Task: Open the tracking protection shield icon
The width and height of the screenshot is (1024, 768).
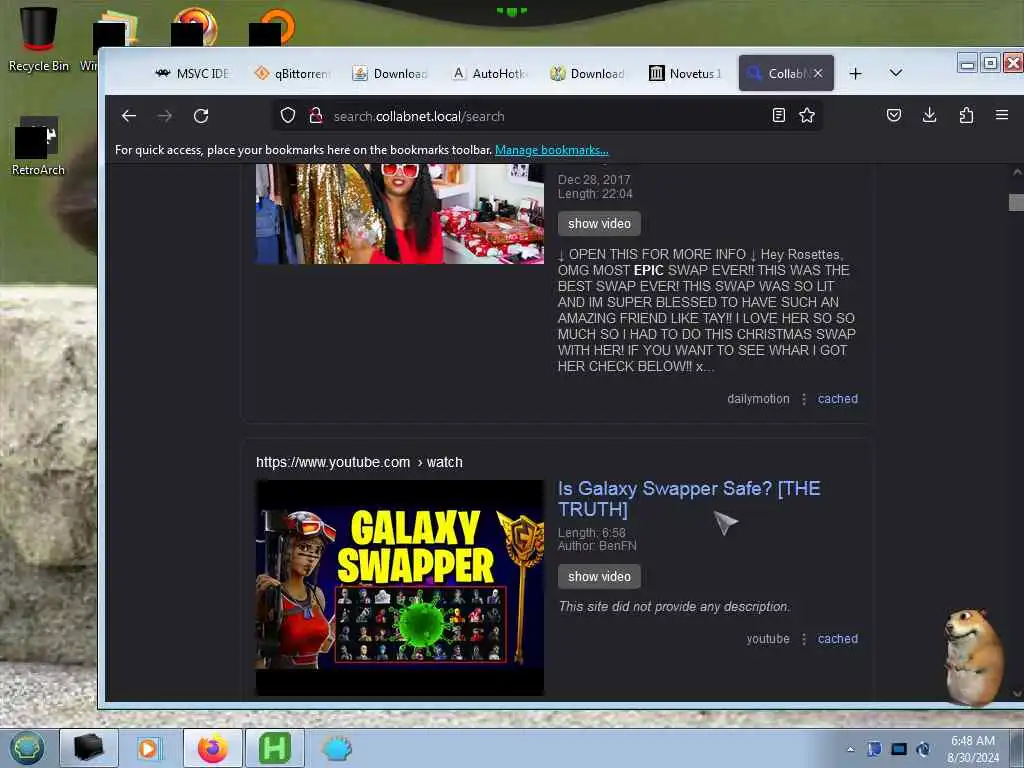Action: click(x=288, y=116)
